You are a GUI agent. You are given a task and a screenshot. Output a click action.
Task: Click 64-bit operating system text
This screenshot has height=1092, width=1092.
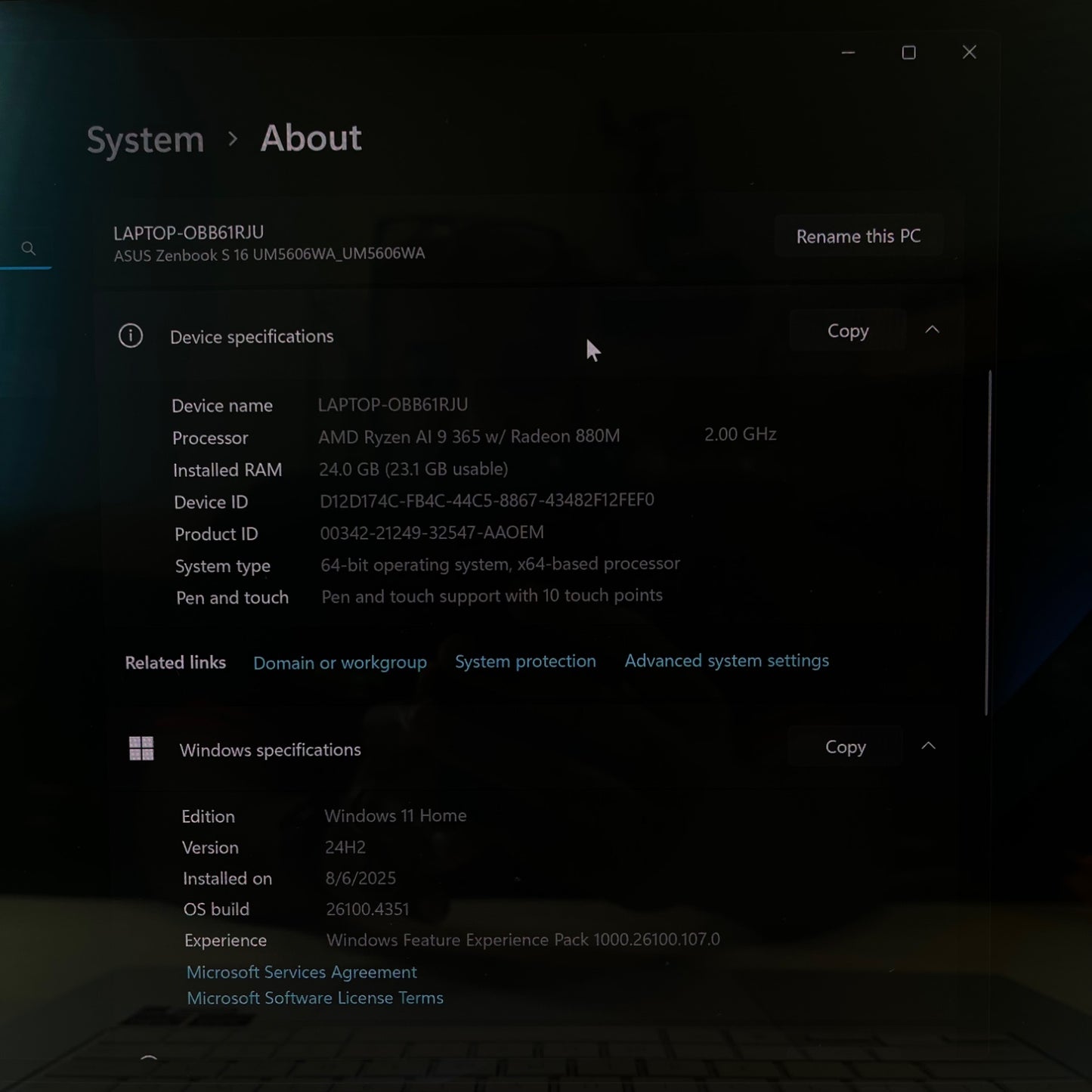click(500, 565)
